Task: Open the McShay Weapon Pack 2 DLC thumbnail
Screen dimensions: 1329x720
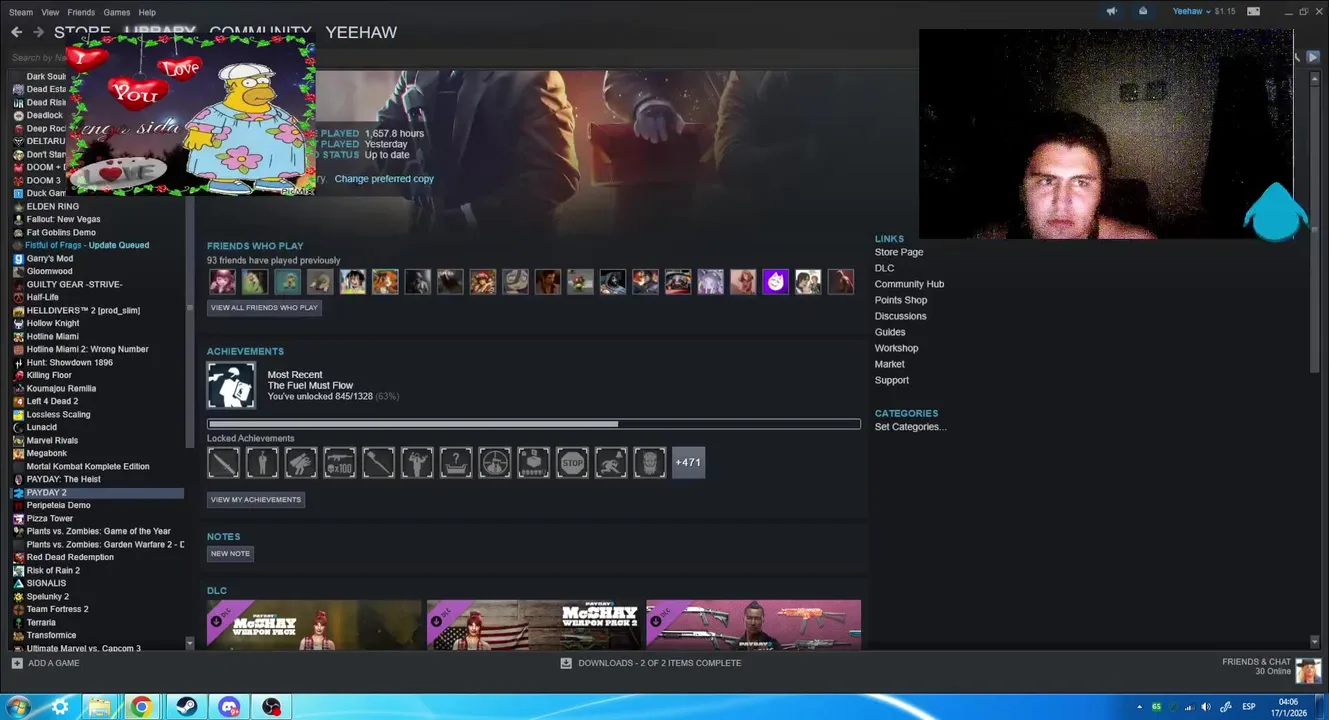Action: click(x=534, y=625)
